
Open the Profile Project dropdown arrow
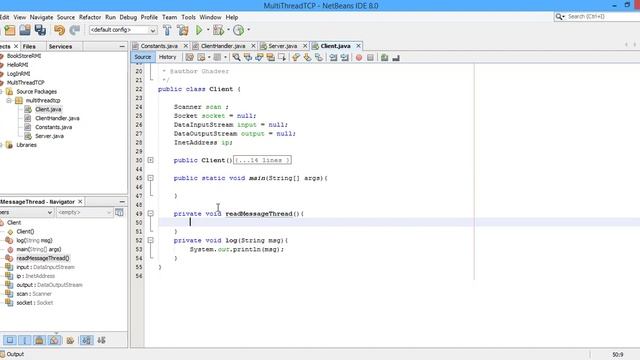tap(249, 30)
